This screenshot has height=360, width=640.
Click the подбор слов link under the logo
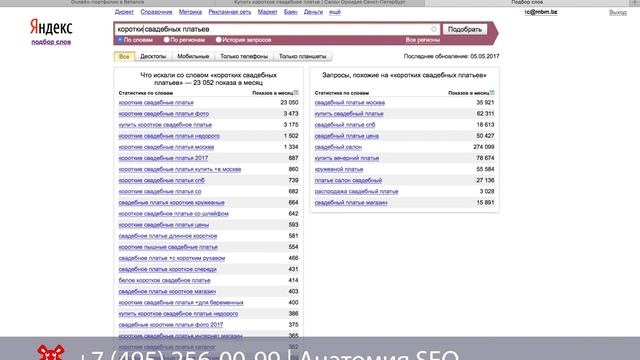pyautogui.click(x=51, y=42)
